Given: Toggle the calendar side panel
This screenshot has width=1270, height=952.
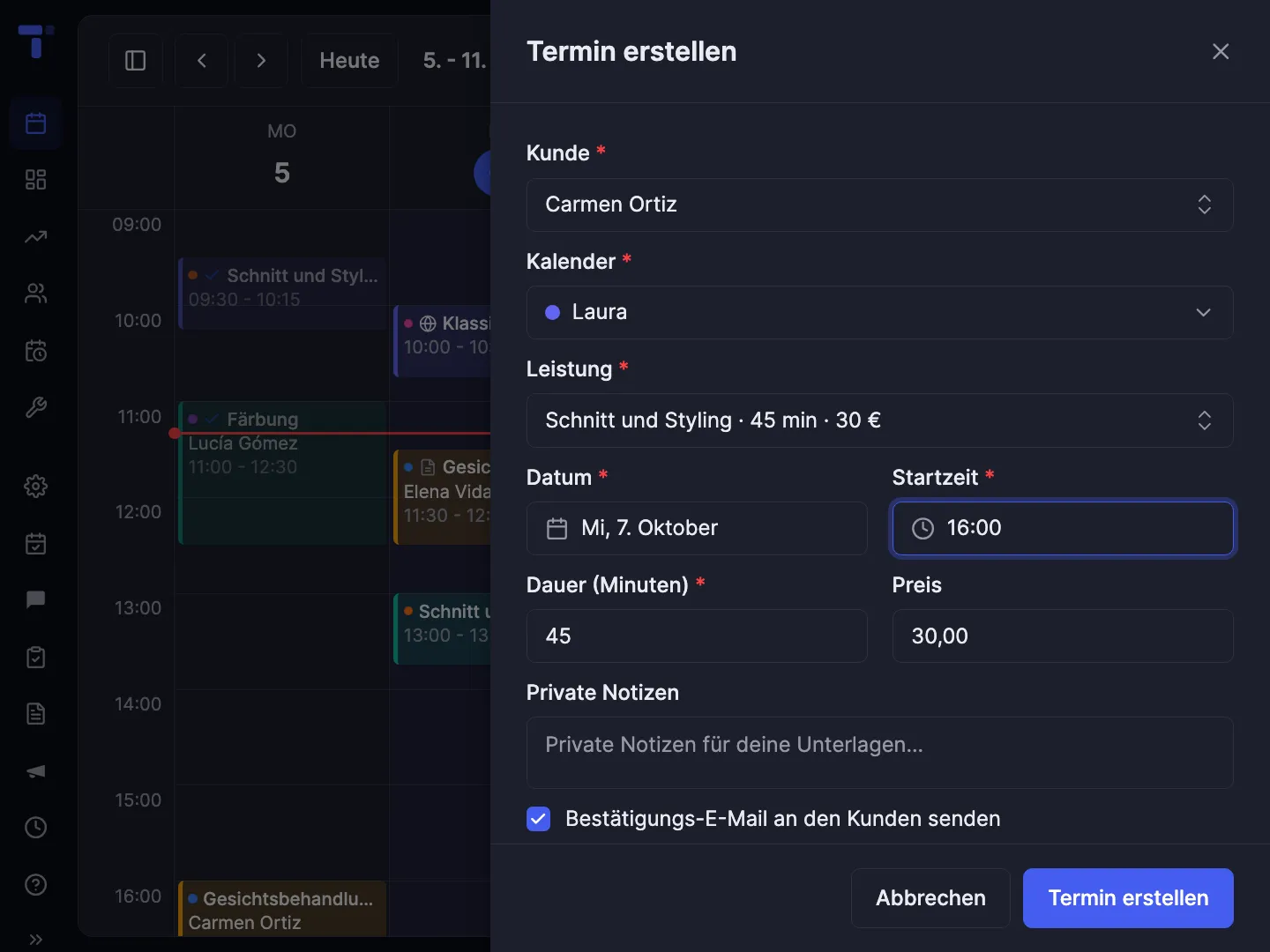Looking at the screenshot, I should tap(136, 61).
